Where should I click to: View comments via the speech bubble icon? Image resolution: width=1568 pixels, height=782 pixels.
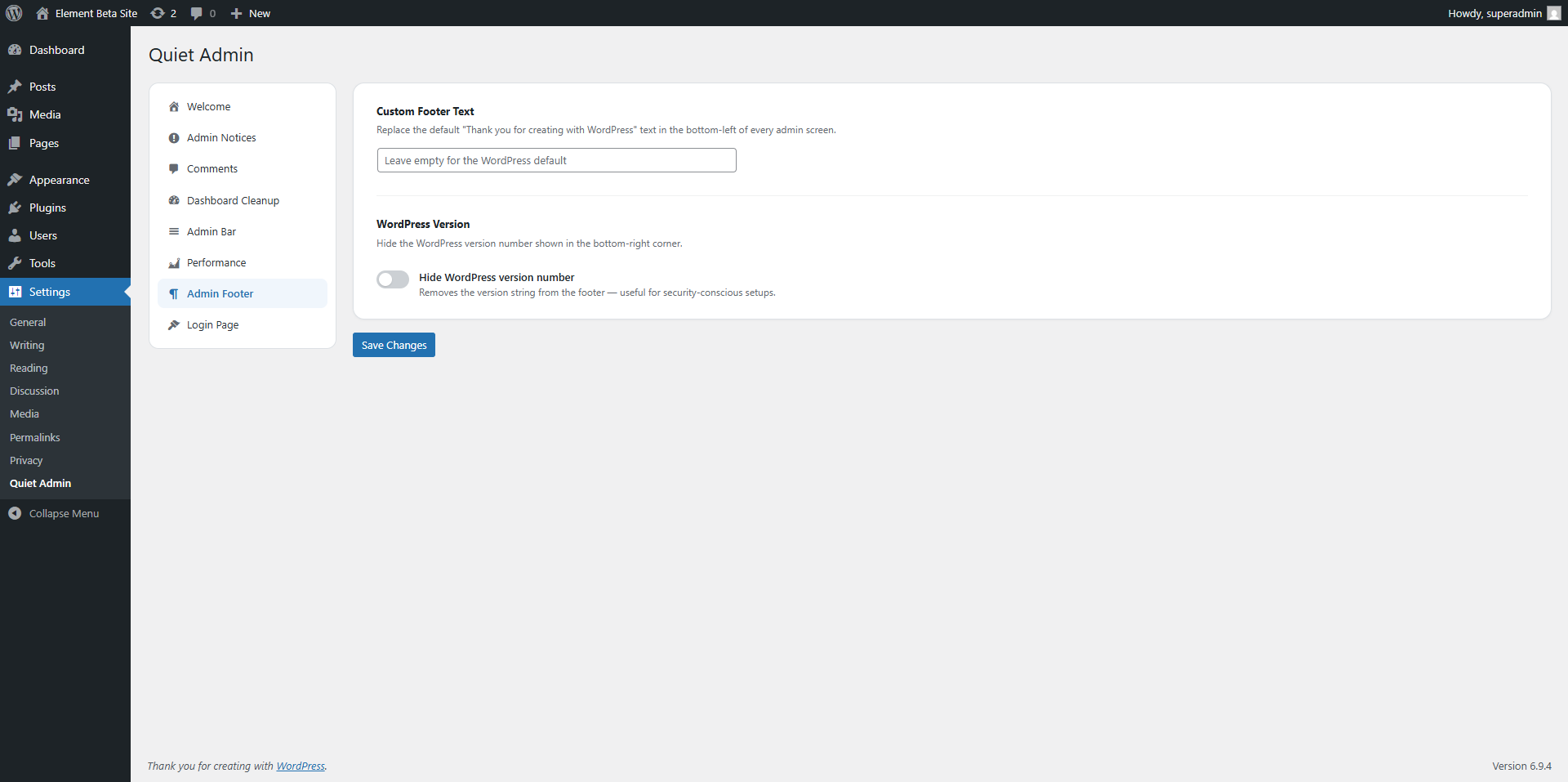click(197, 13)
